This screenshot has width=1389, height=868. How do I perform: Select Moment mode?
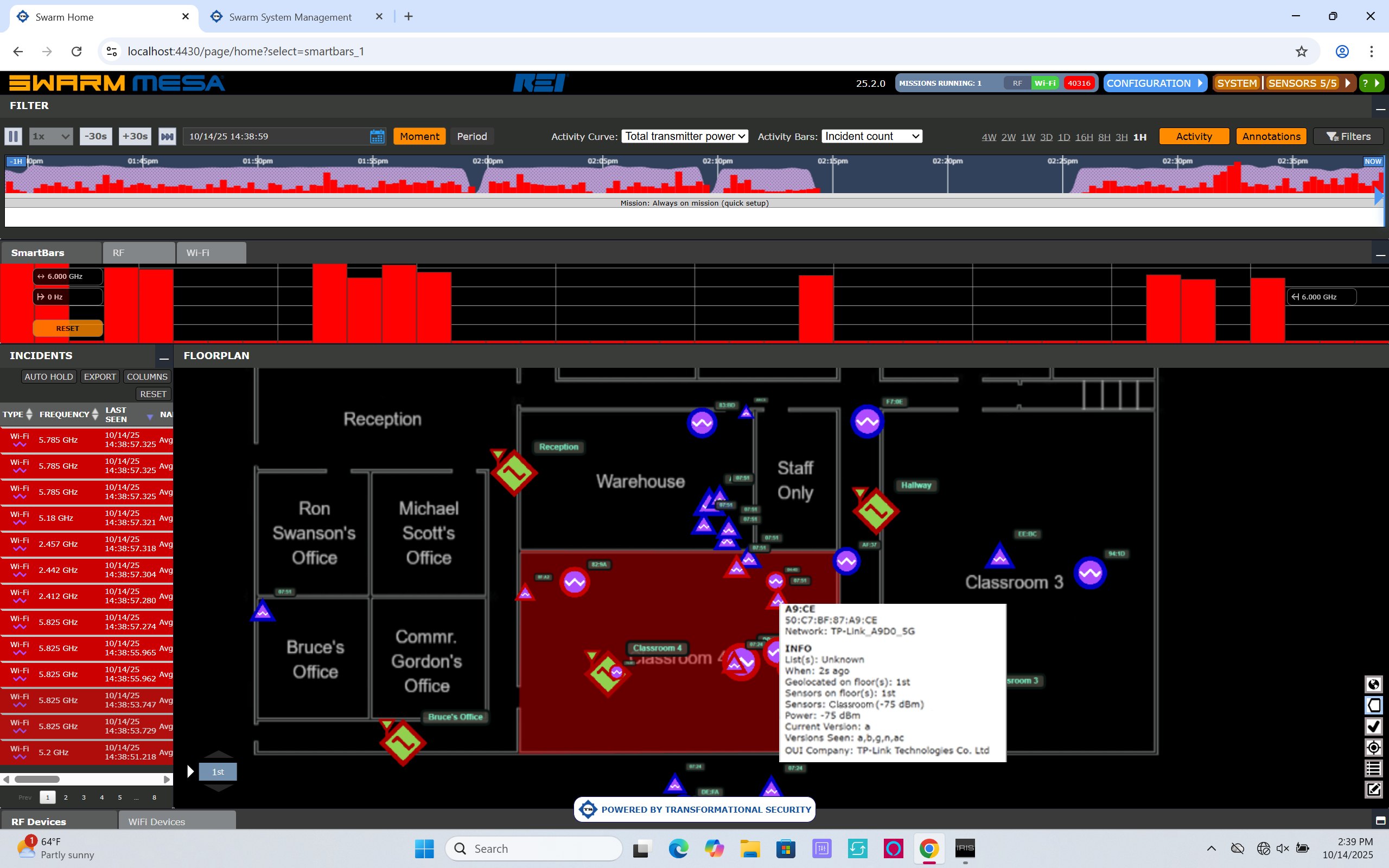(x=419, y=137)
